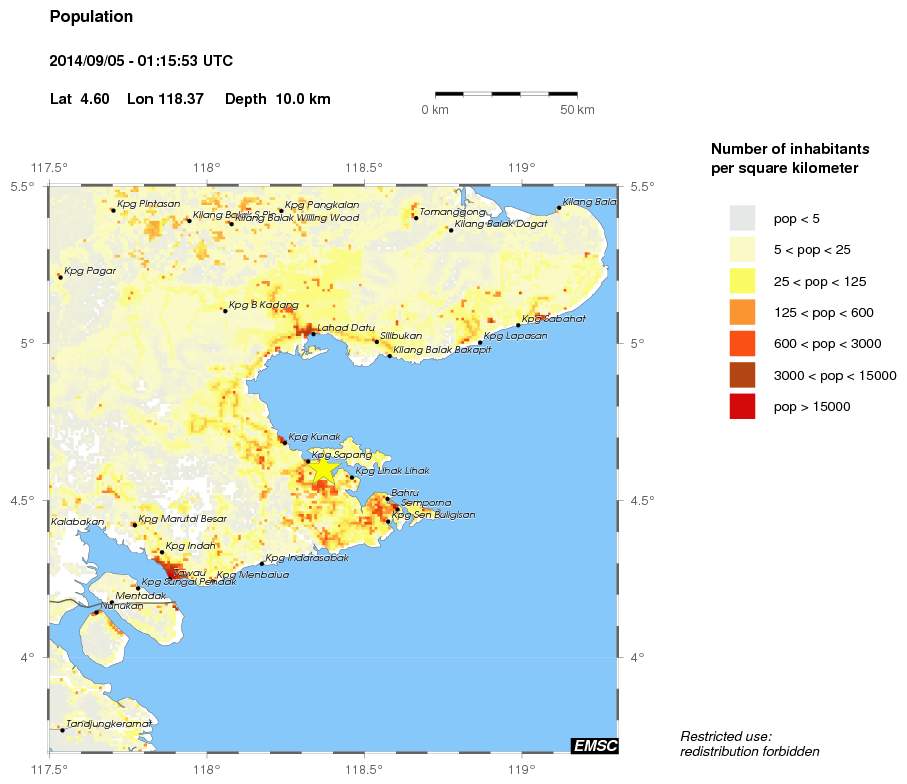Click the 'Kilang Balak Bakapit' label
The image size is (907, 784).
click(442, 349)
